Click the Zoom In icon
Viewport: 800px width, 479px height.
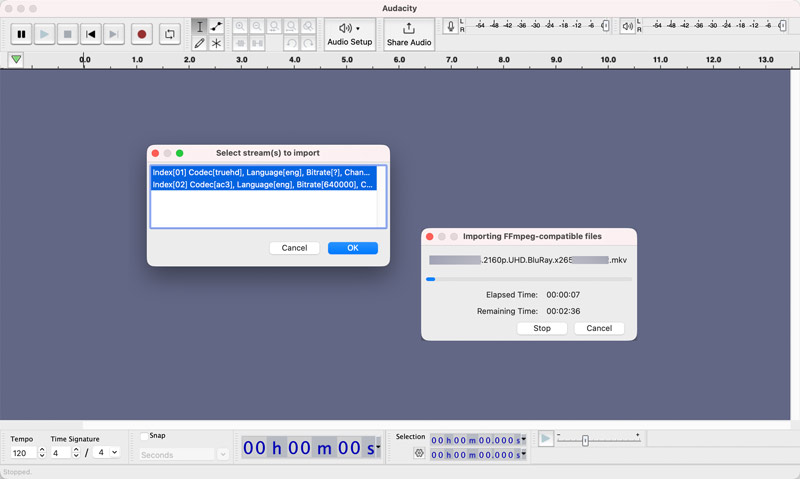point(240,27)
